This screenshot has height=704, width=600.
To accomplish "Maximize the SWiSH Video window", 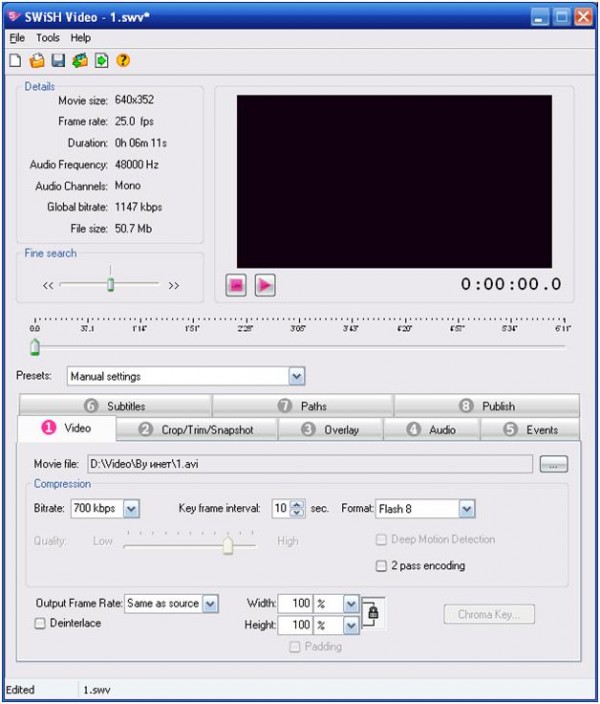I will [x=562, y=17].
